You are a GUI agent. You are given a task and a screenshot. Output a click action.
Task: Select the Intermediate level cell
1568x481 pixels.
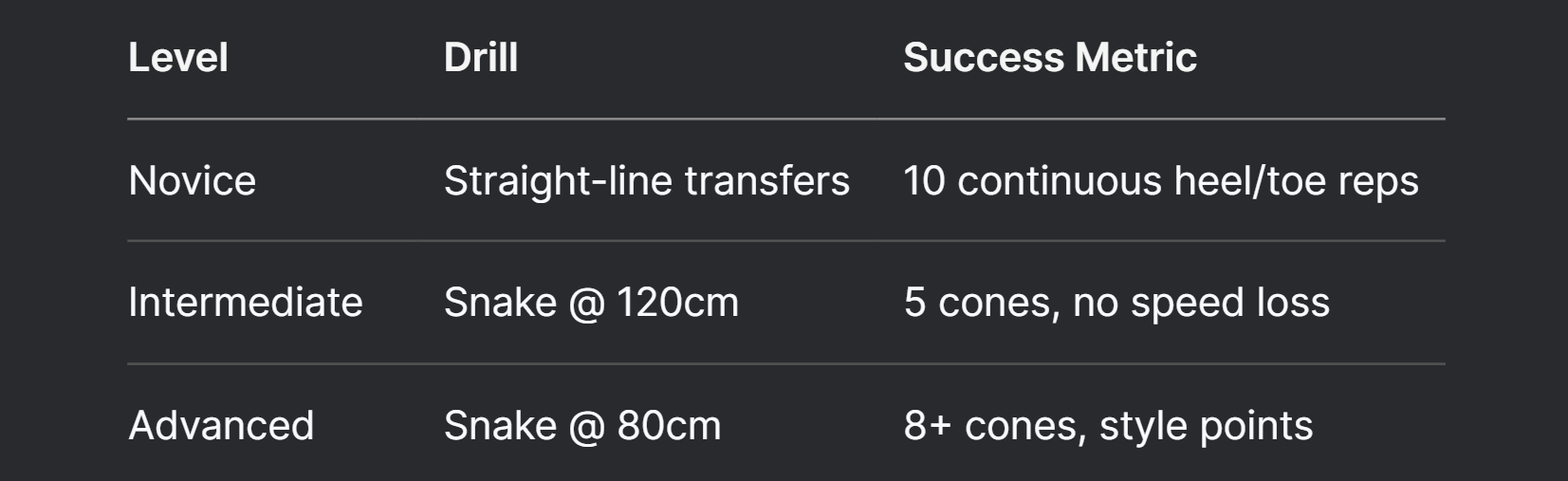246,303
